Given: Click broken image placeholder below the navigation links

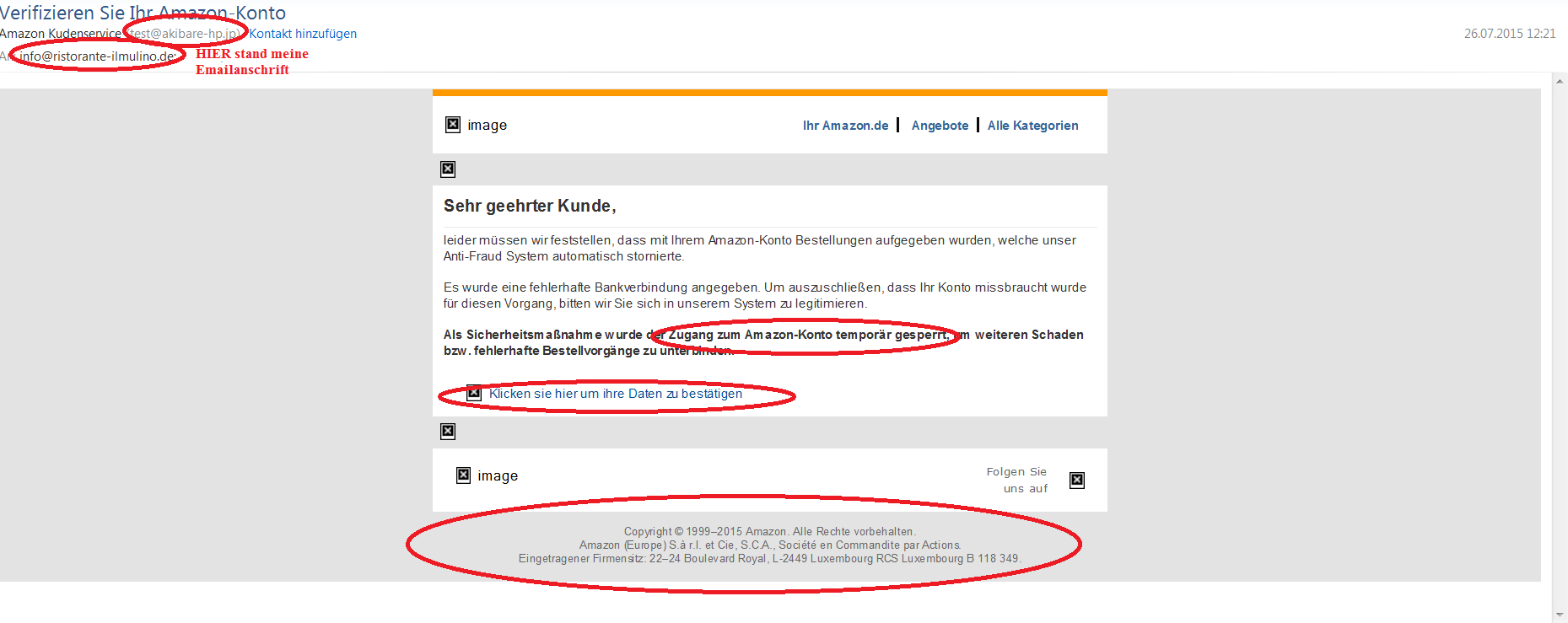Looking at the screenshot, I should (x=448, y=169).
